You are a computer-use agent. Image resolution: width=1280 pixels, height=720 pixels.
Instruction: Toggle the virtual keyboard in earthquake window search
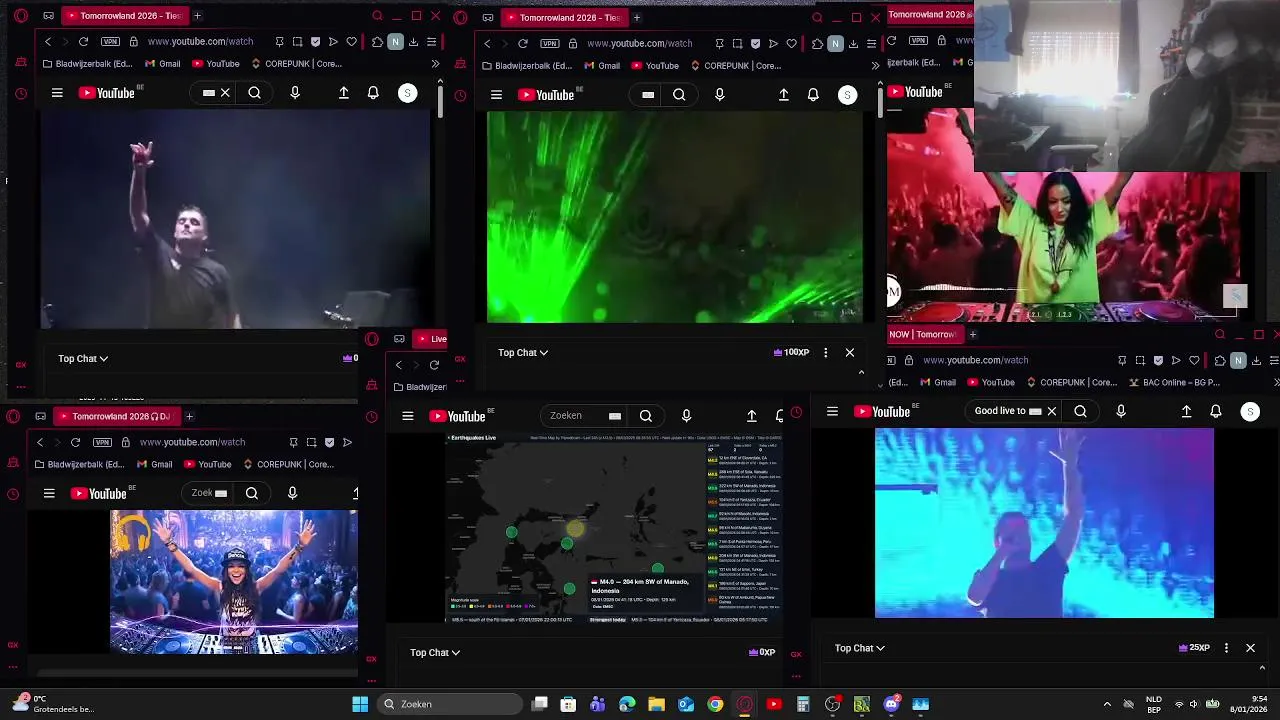(615, 416)
